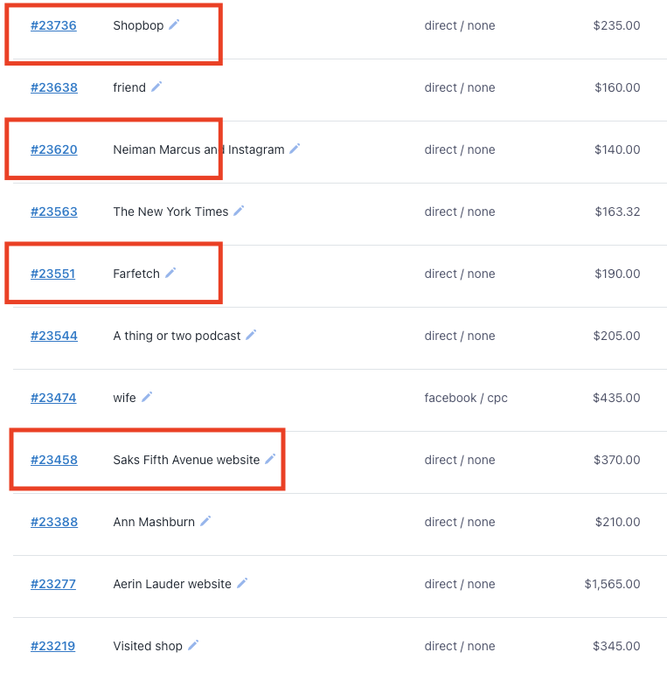Open order link #23638
Viewport: 667px width, 680px height.
point(53,88)
